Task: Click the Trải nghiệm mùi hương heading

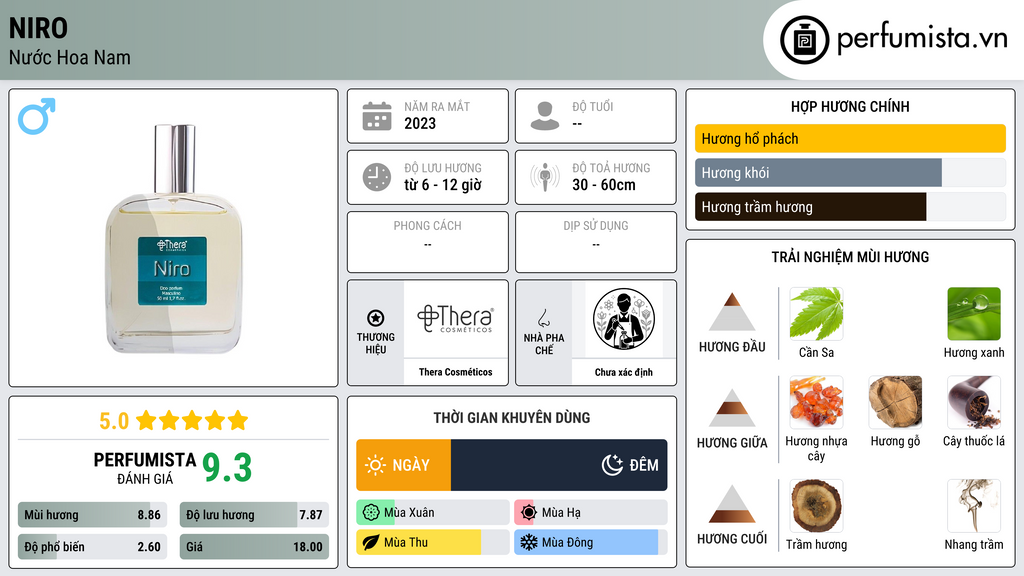Action: (x=850, y=257)
